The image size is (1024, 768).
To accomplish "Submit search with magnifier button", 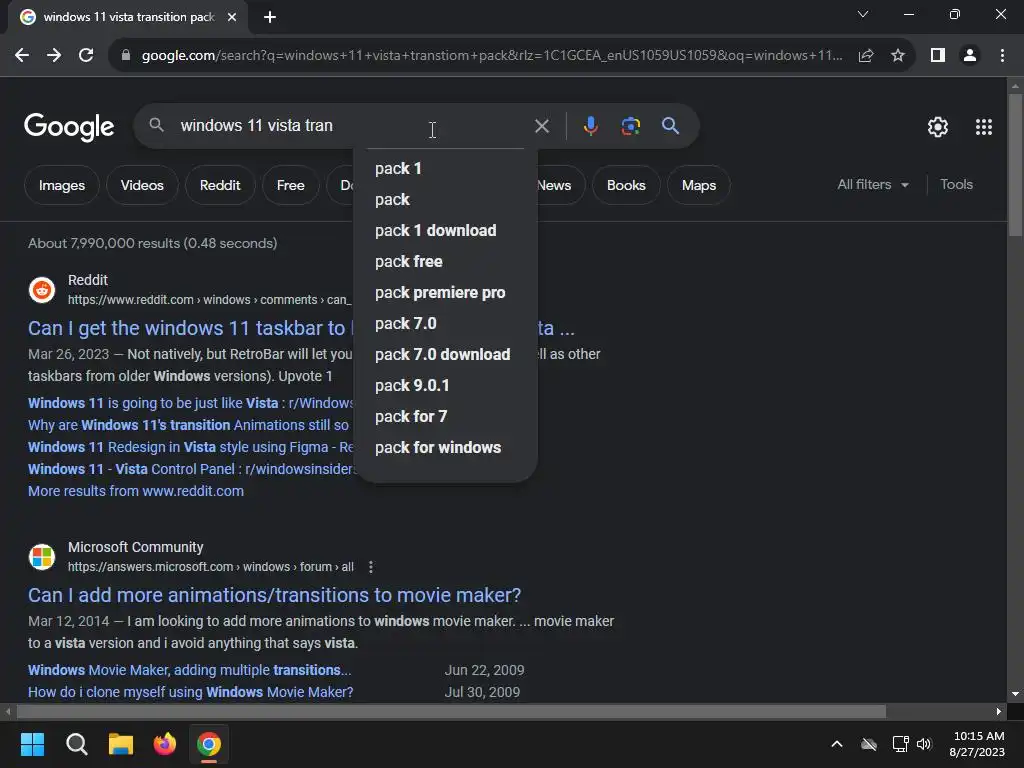I will (670, 126).
